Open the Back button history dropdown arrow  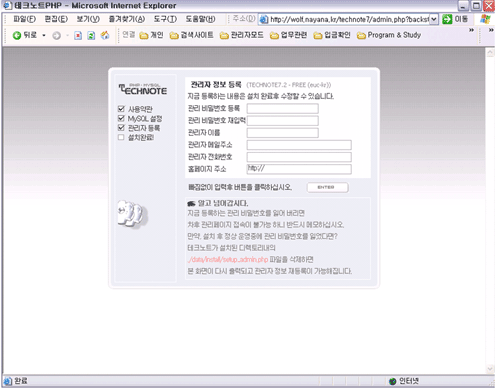pos(44,35)
